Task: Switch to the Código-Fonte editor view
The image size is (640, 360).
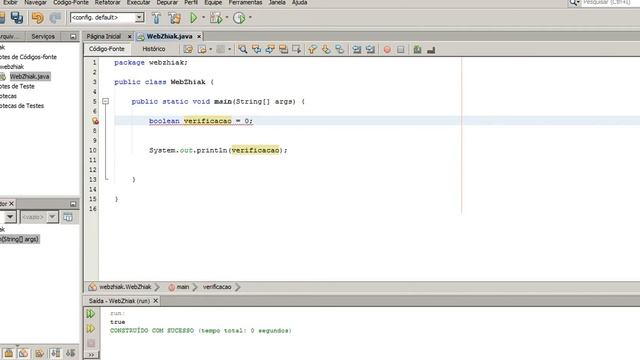Action: (107, 49)
